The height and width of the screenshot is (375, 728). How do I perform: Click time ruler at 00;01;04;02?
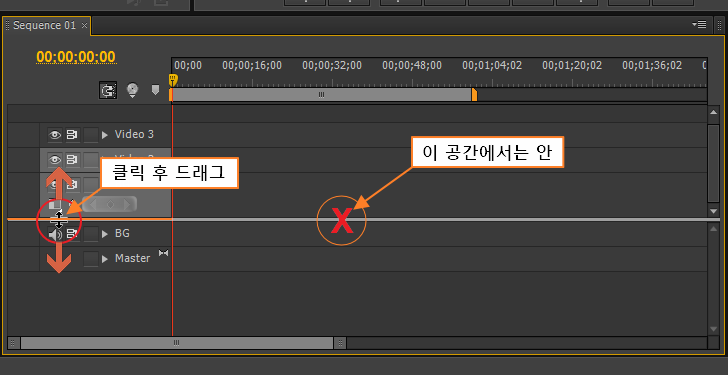[492, 65]
